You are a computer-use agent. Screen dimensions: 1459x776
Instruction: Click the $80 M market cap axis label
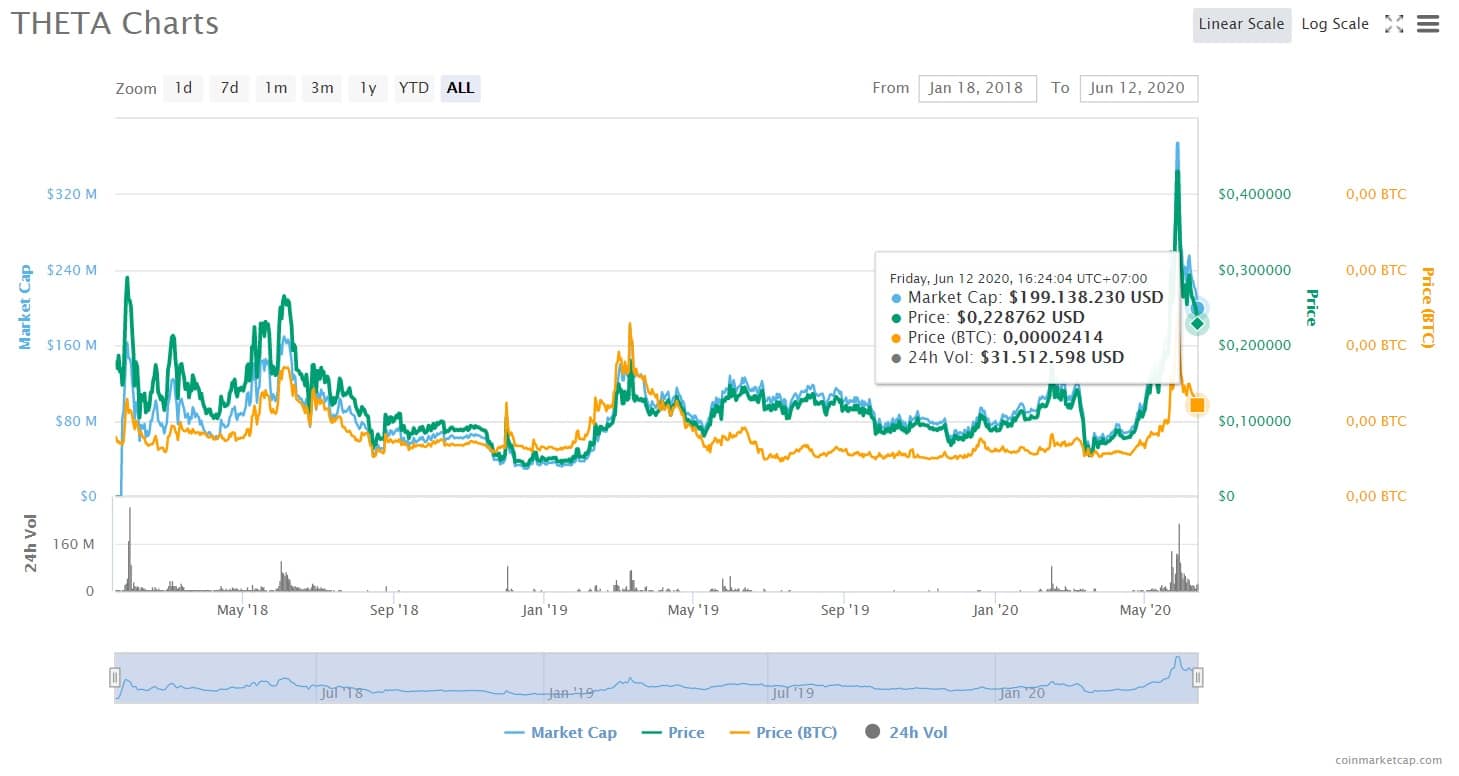76,421
